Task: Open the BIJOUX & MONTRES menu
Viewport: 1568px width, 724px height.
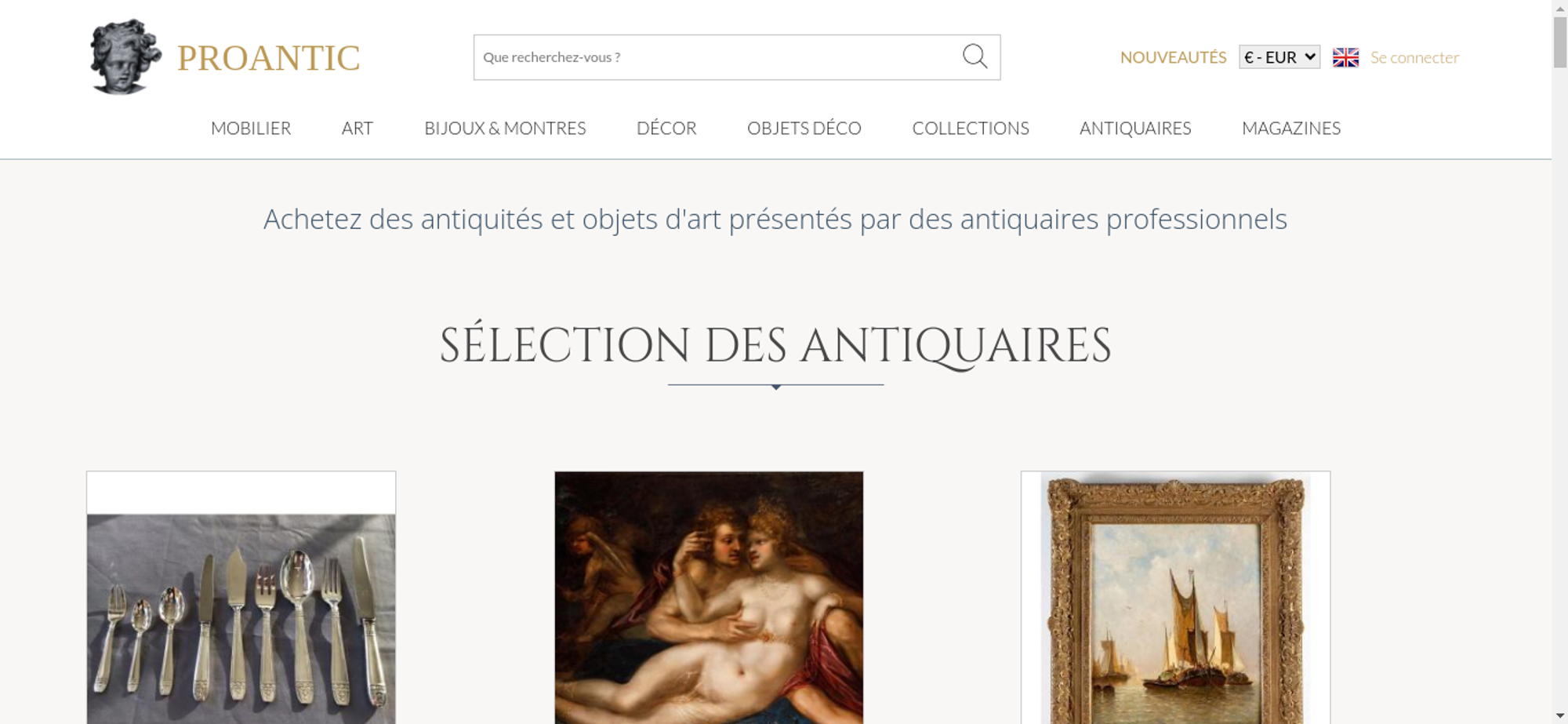Action: 505,128
